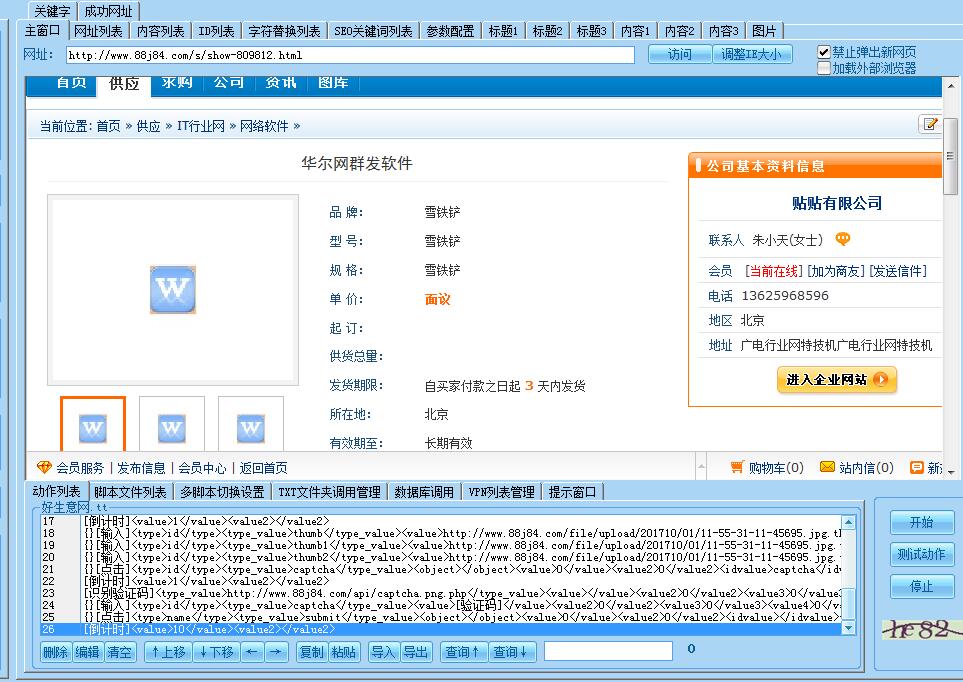Click the 删除 button
The width and height of the screenshot is (963, 682).
point(55,652)
